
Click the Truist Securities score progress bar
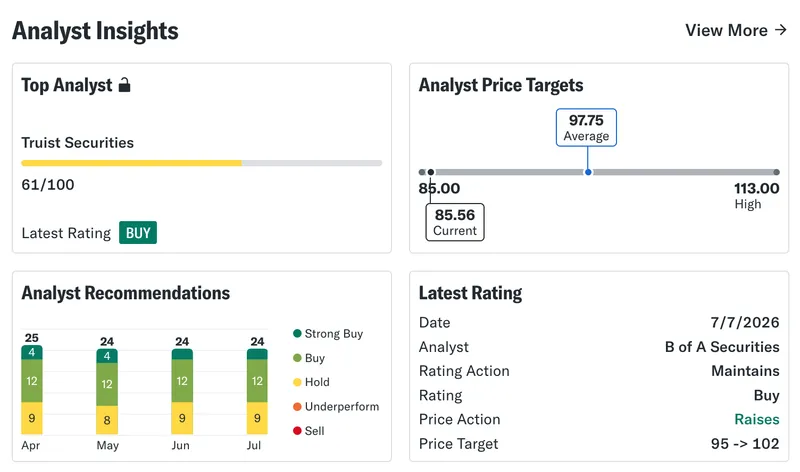202,163
